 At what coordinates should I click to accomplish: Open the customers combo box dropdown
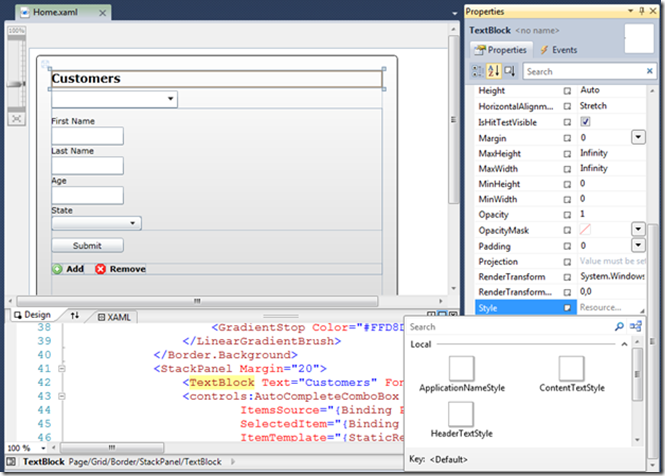coord(170,99)
